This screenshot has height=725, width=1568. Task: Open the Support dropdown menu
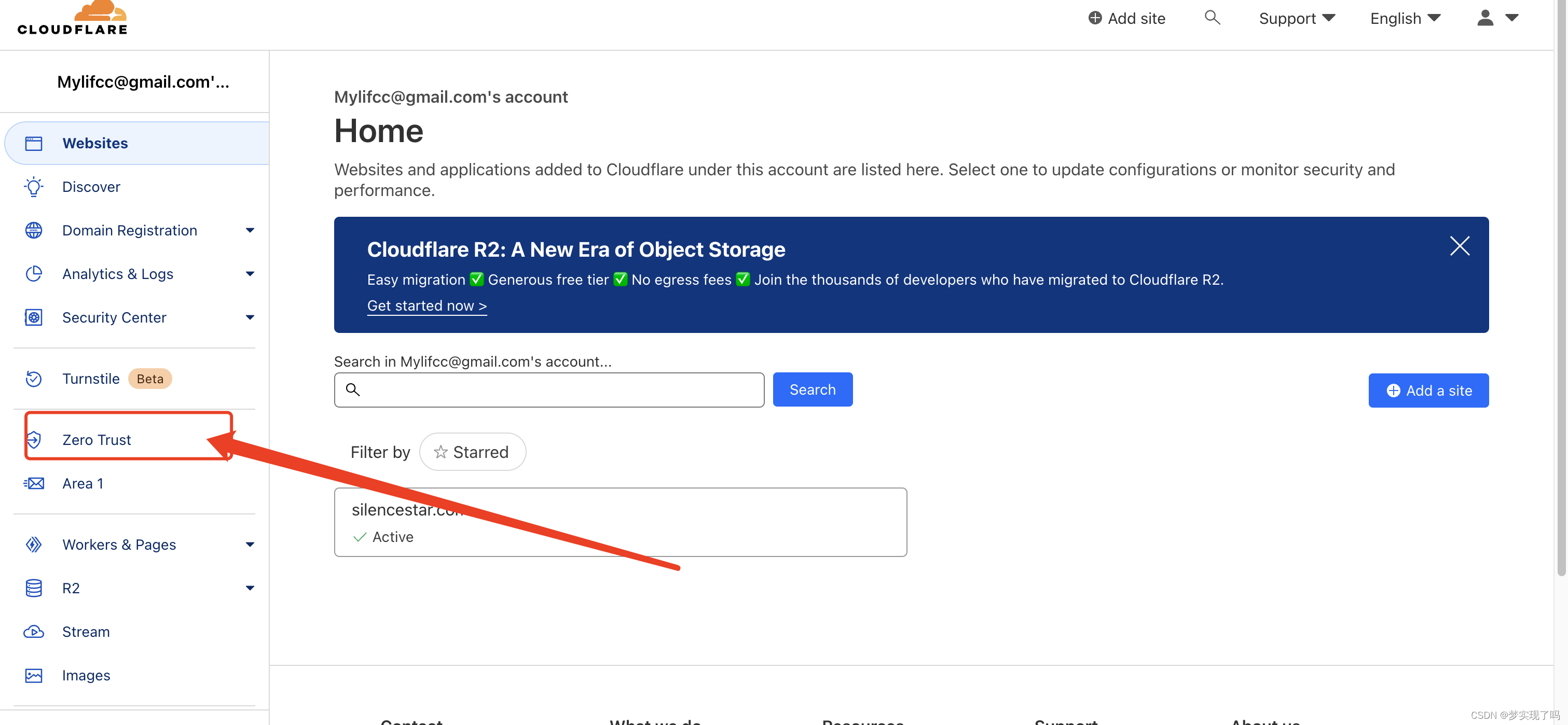[1296, 17]
